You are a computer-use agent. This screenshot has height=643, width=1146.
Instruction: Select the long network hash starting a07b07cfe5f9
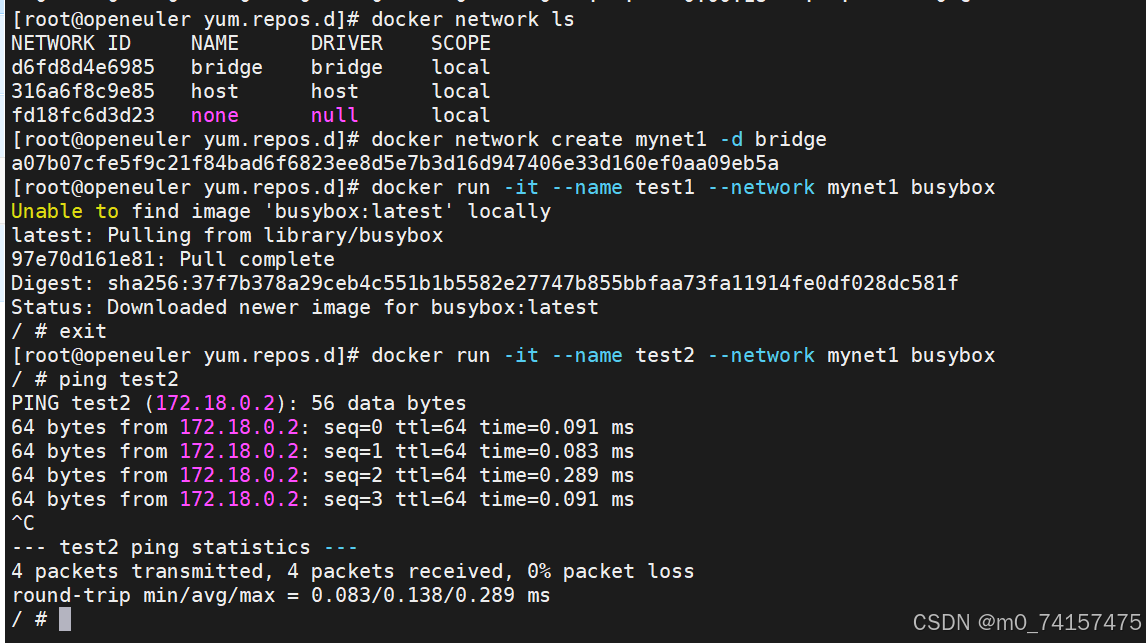pos(395,163)
